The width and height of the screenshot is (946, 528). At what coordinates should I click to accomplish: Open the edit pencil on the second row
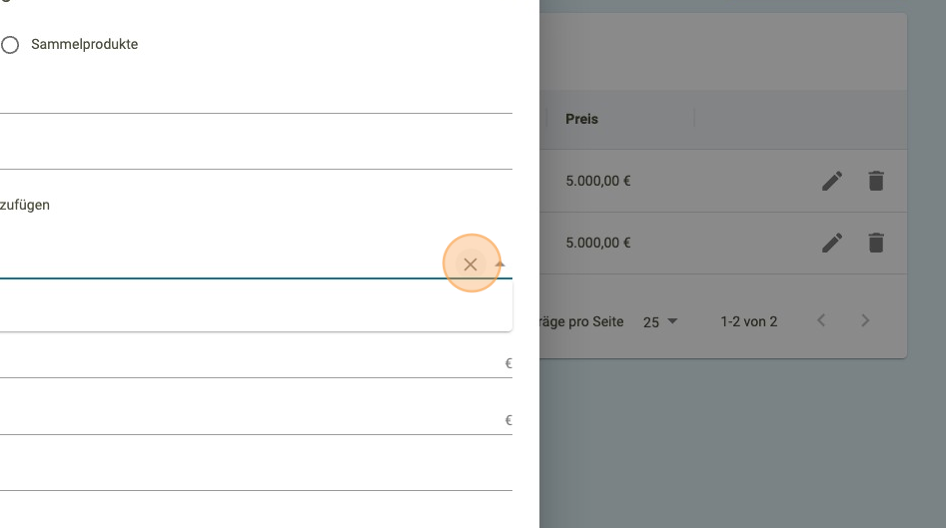point(832,243)
